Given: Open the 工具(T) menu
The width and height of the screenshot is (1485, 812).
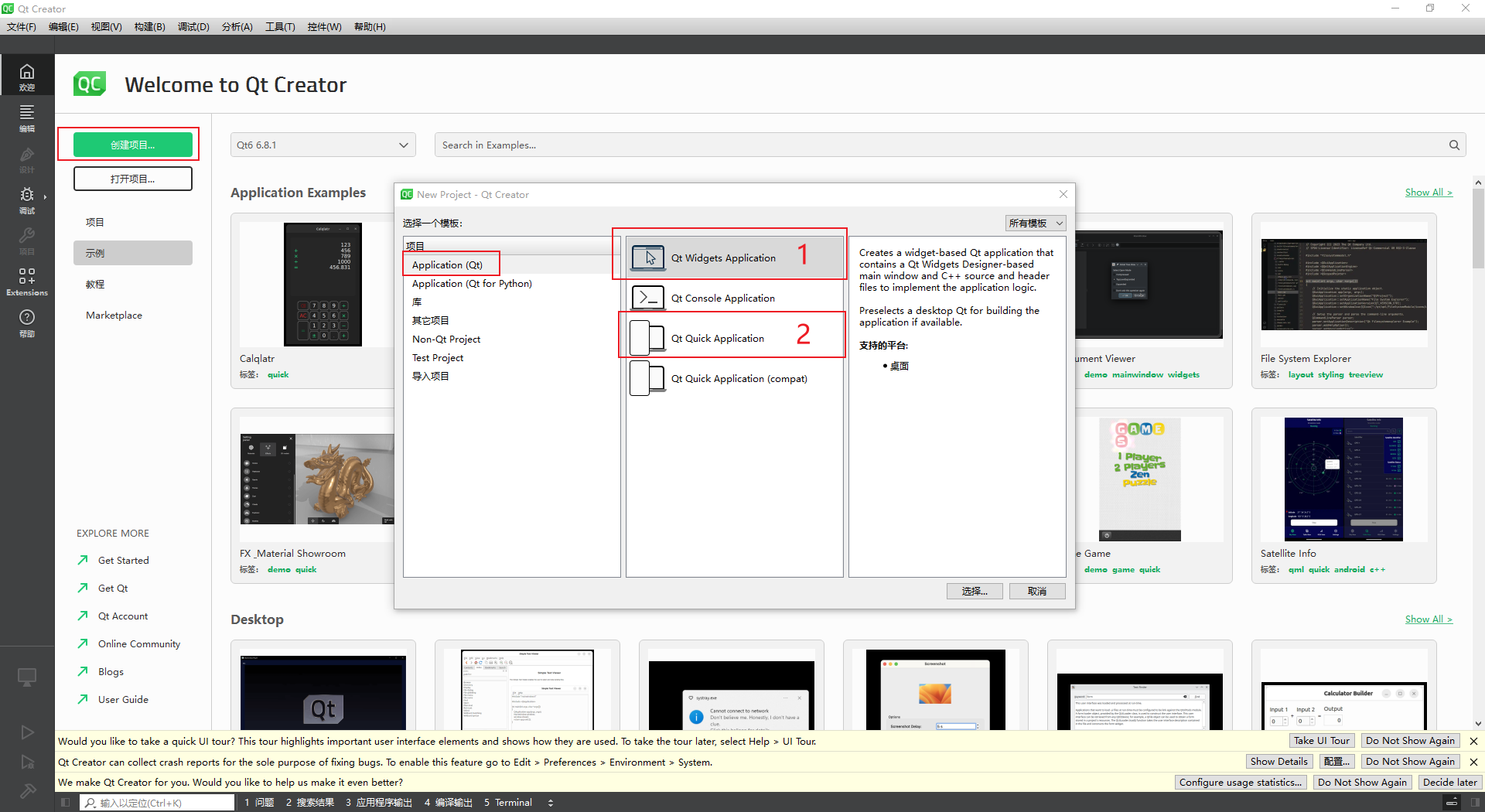Looking at the screenshot, I should 280,27.
